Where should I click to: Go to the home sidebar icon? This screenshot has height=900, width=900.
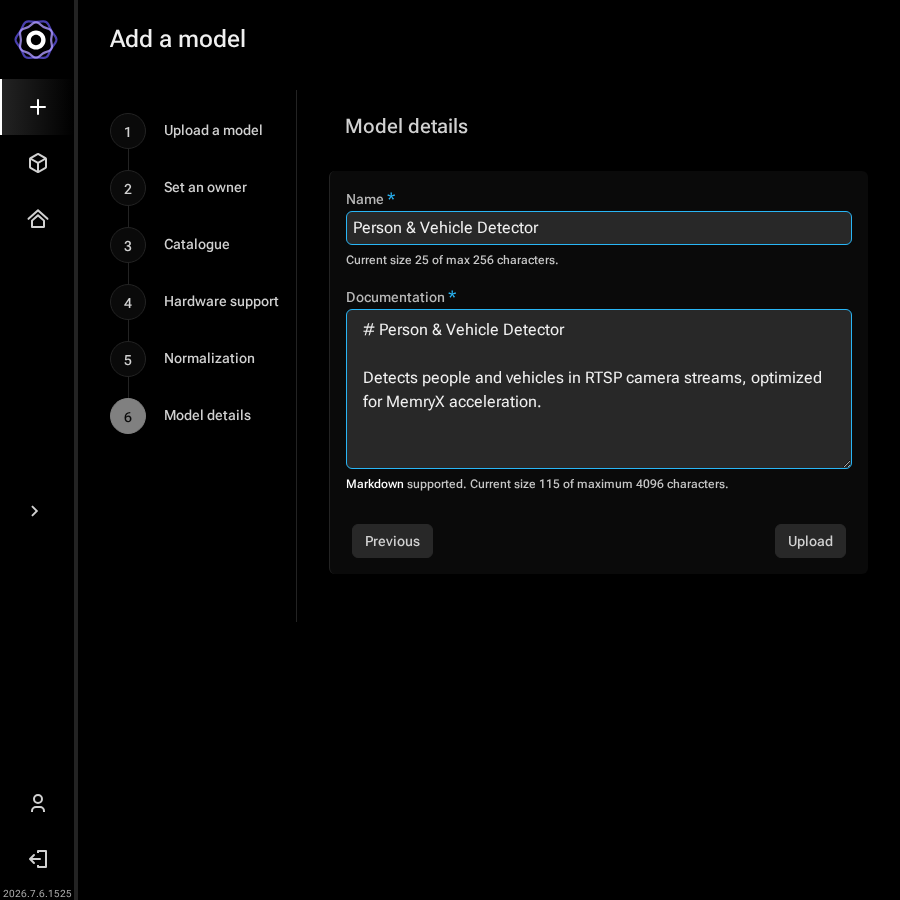(38, 219)
